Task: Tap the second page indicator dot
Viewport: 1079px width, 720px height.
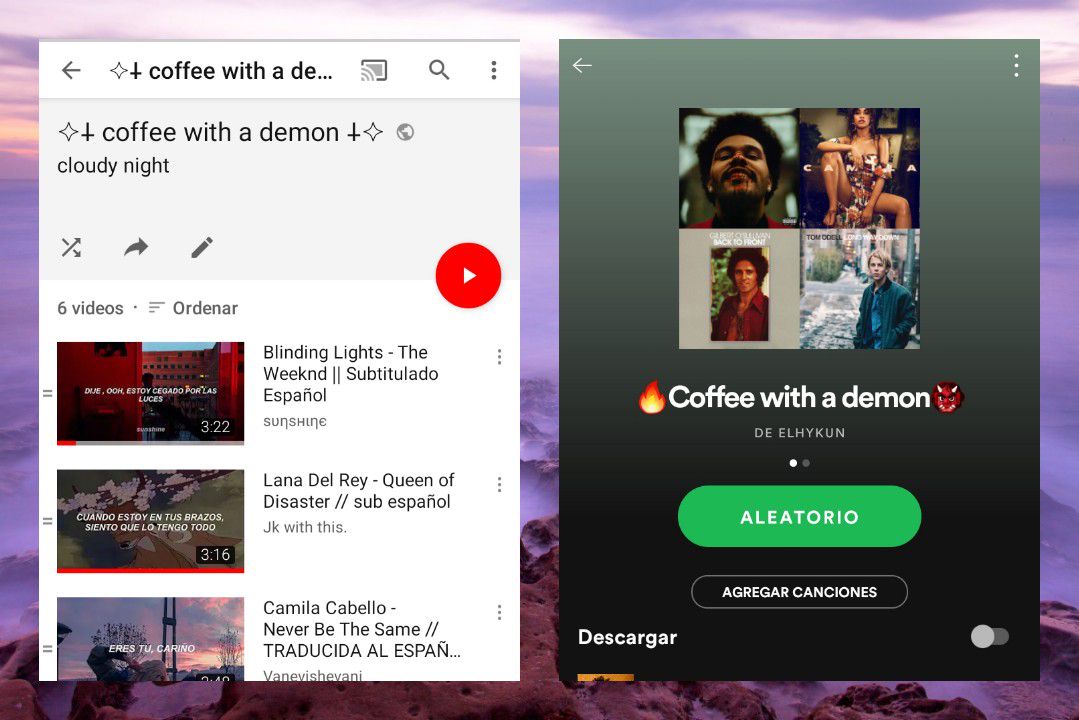Action: (x=806, y=463)
